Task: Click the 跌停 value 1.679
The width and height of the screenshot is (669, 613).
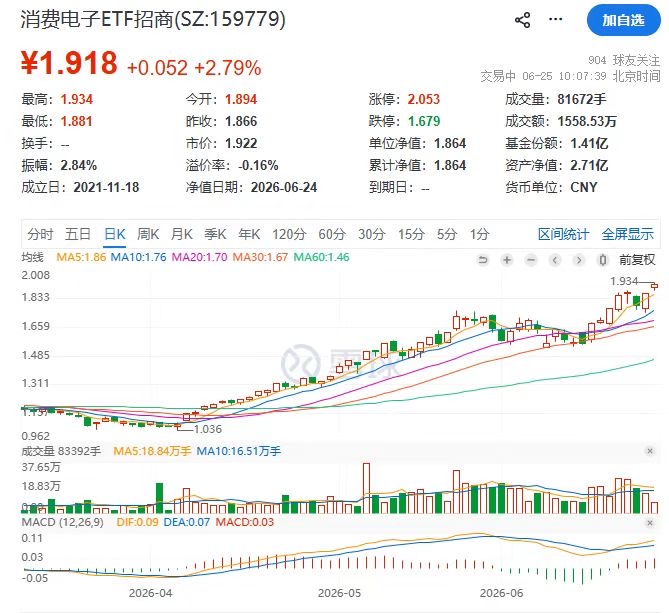Action: point(424,122)
